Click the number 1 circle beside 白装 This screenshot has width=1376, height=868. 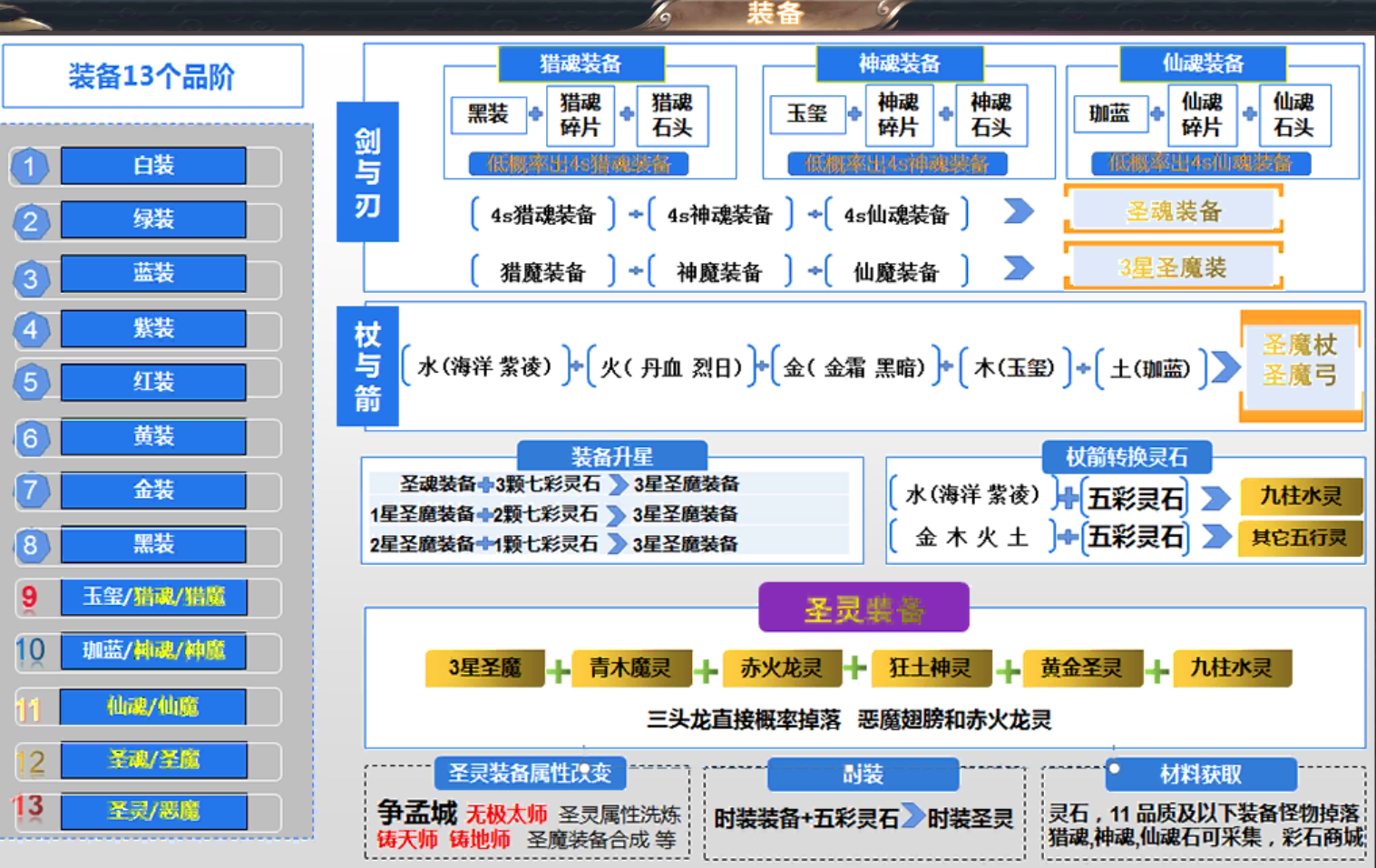(30, 167)
